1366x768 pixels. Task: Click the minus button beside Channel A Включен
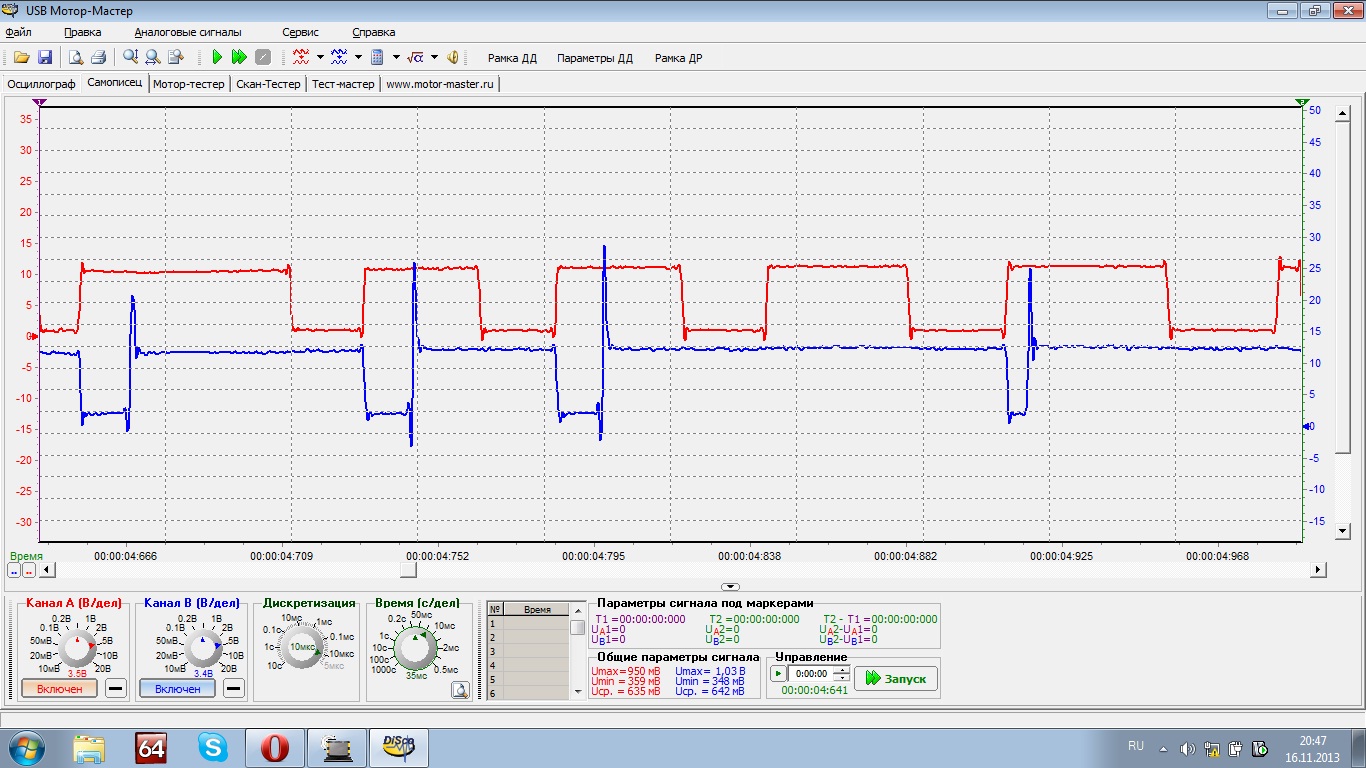[x=116, y=689]
